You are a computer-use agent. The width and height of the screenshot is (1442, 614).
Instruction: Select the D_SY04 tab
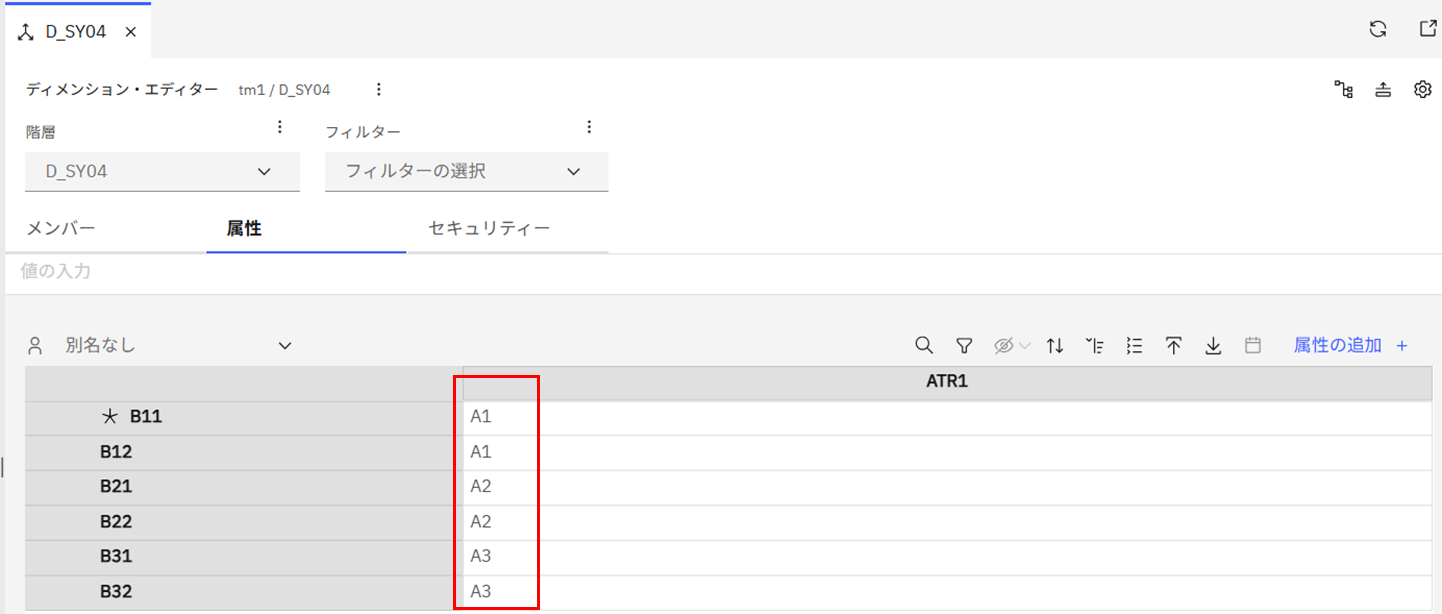[x=77, y=32]
